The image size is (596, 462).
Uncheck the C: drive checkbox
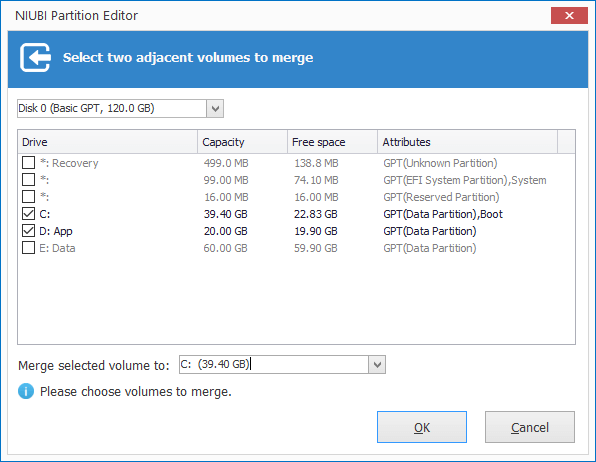(x=29, y=214)
